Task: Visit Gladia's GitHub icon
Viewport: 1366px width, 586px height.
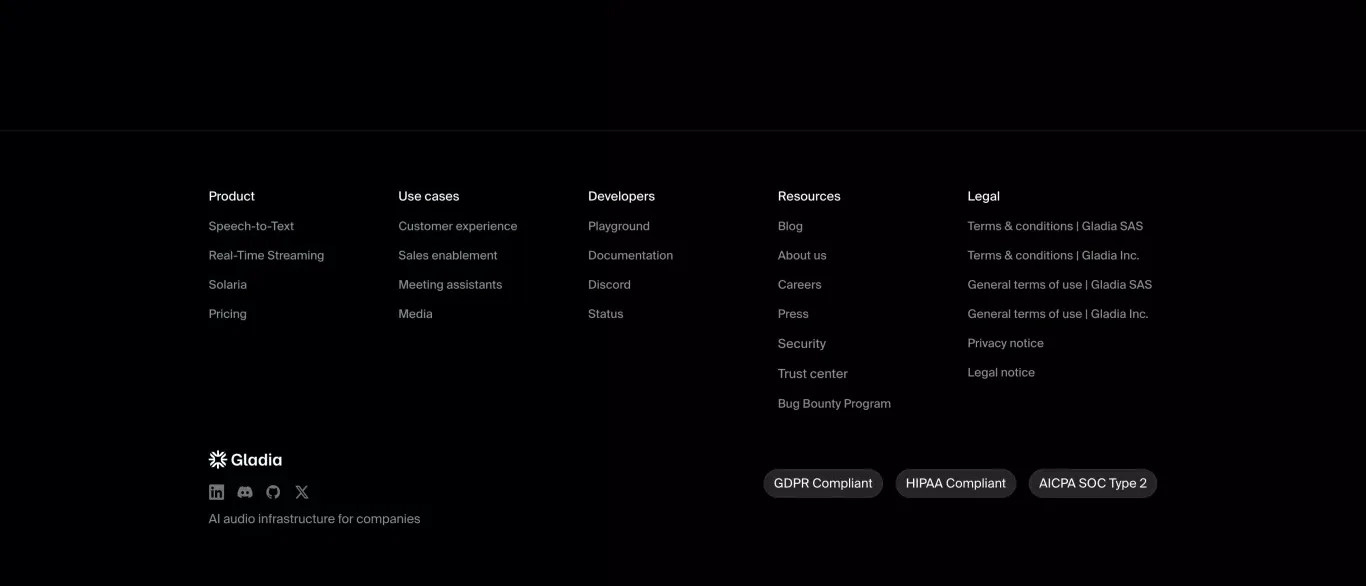Action: pyautogui.click(x=273, y=492)
